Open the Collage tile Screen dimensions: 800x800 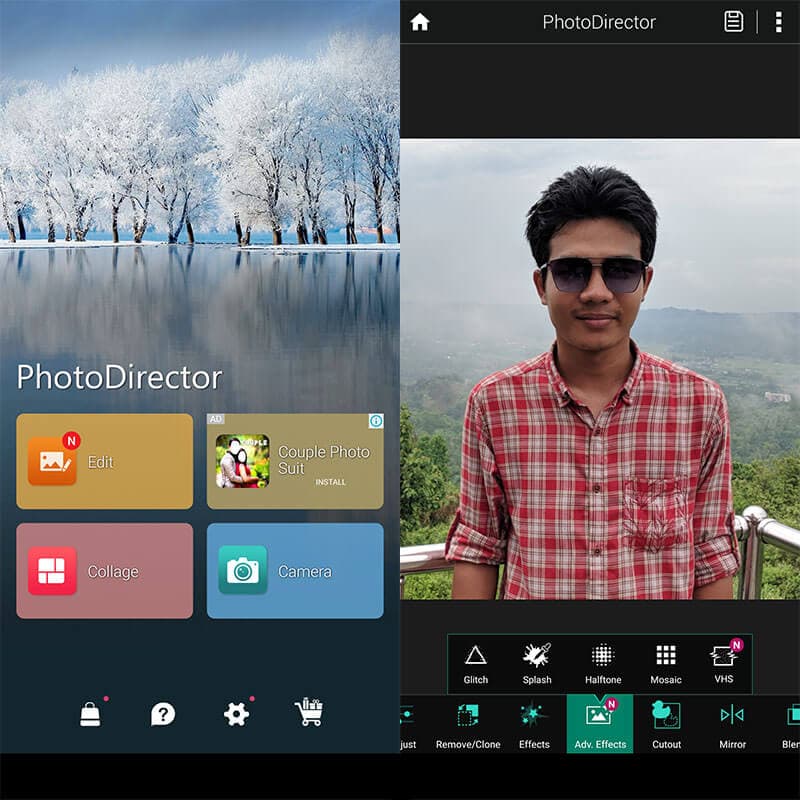(x=105, y=571)
